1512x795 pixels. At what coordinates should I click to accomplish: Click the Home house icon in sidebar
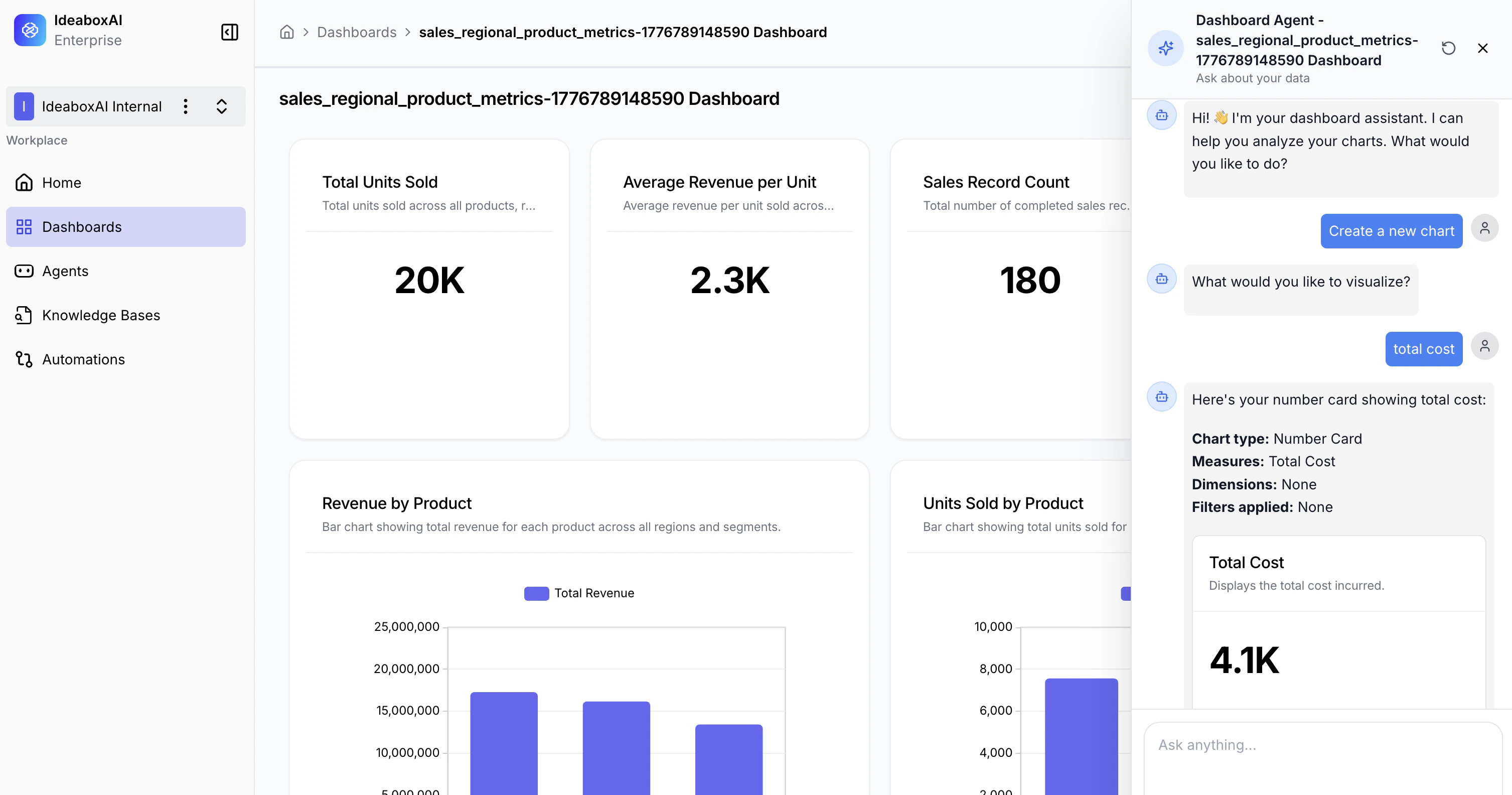click(x=24, y=183)
